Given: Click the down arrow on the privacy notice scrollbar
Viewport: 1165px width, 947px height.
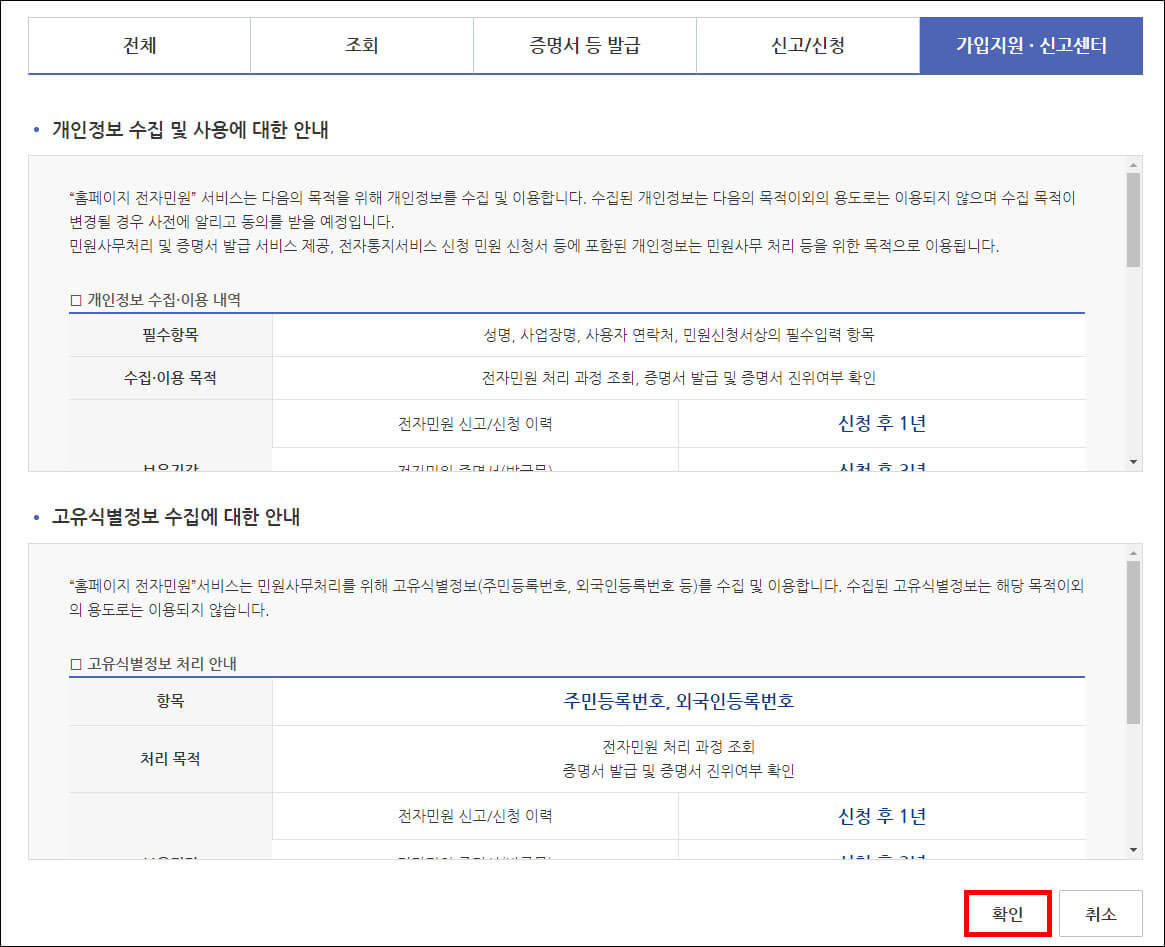Looking at the screenshot, I should (x=1133, y=462).
